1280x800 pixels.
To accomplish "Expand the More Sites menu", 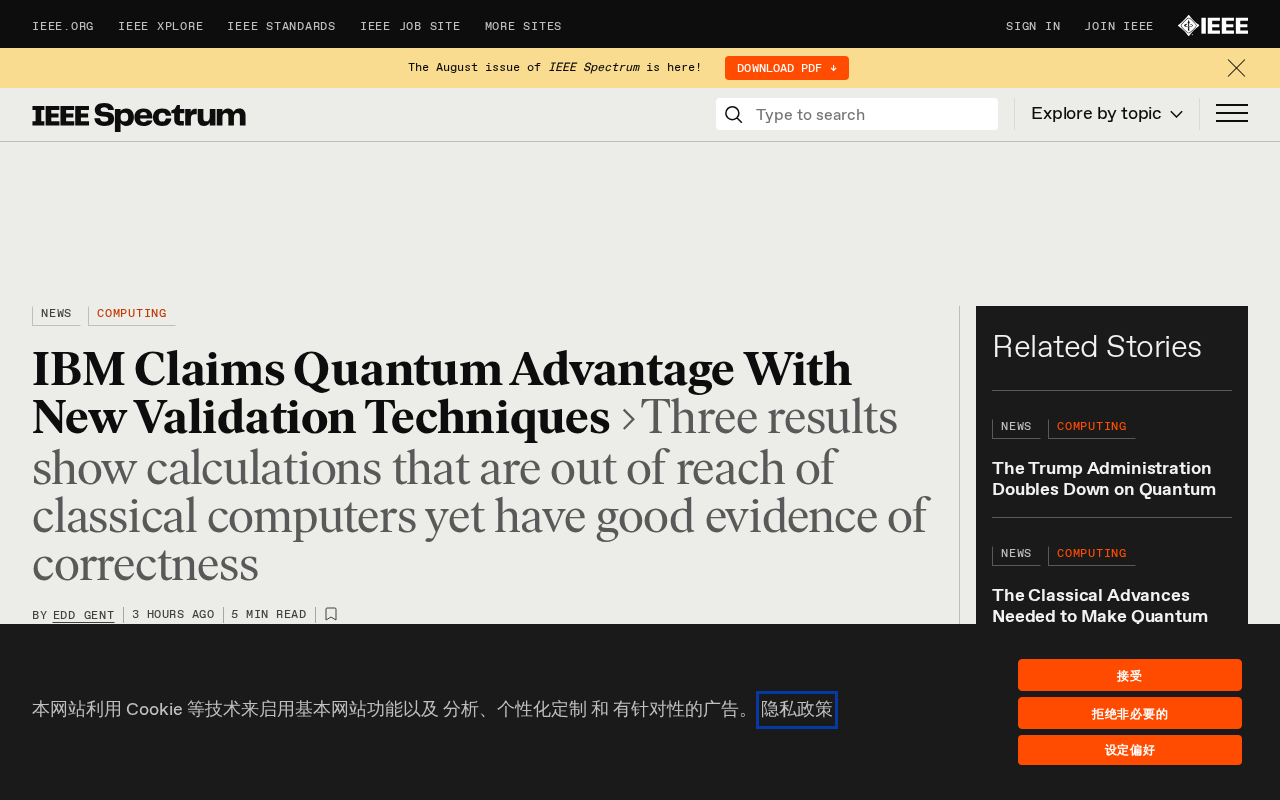I will tap(523, 27).
